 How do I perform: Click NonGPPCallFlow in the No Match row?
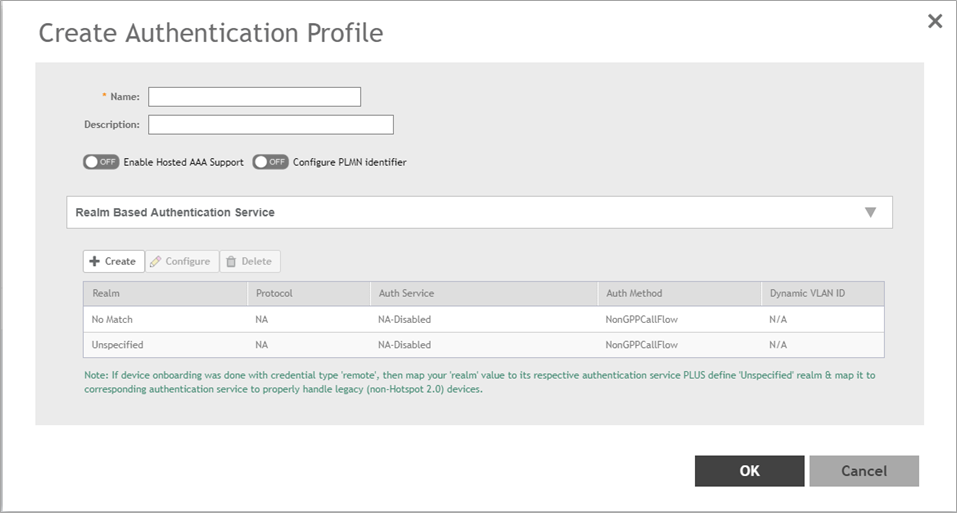click(x=641, y=319)
